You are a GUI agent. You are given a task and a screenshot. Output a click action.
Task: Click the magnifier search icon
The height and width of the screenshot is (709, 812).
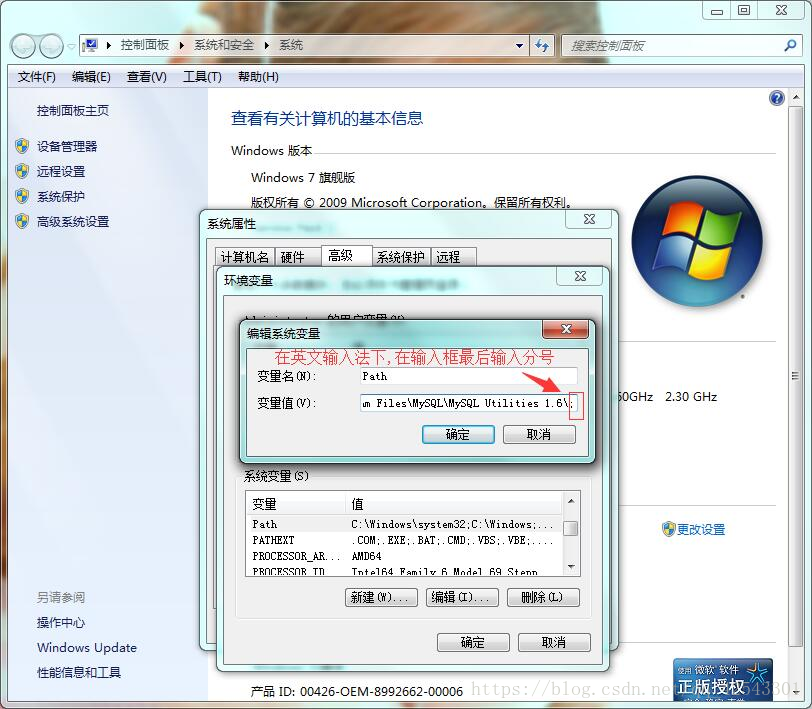790,46
